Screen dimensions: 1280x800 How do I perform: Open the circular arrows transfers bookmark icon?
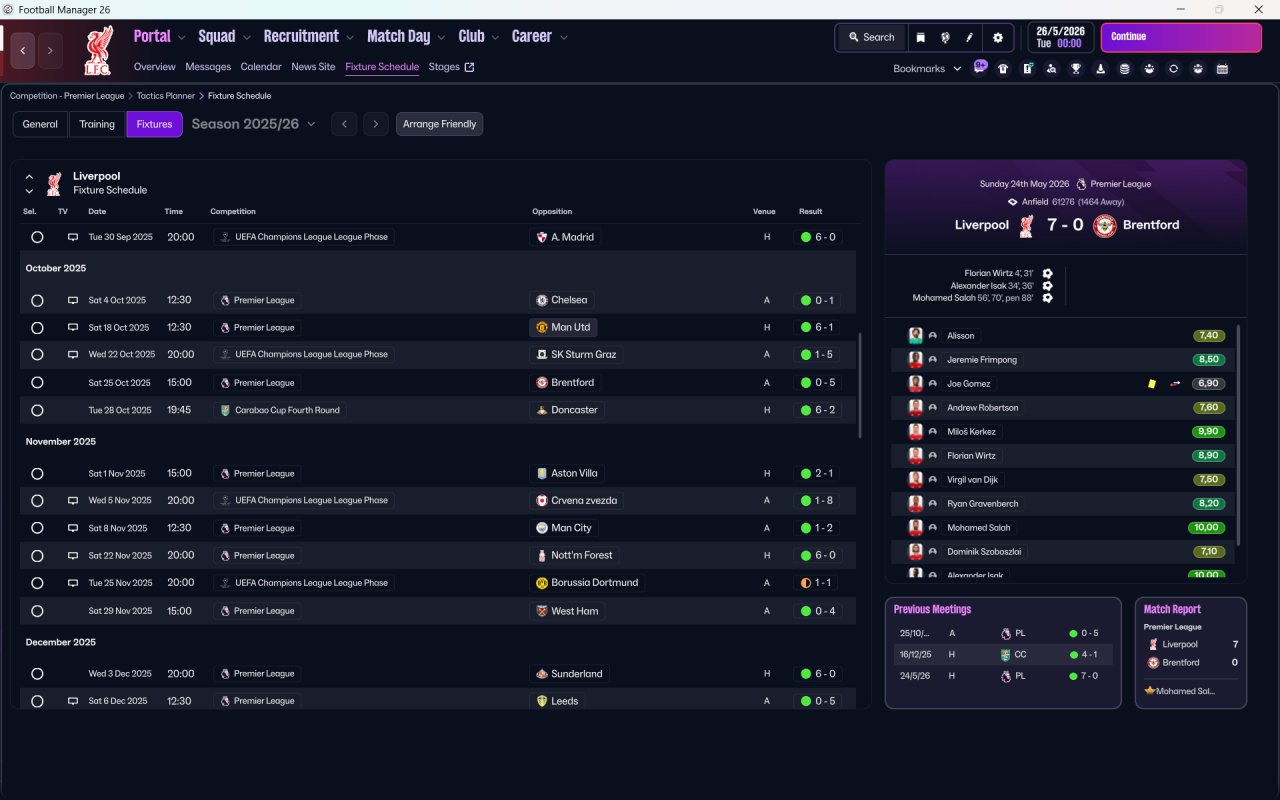point(1173,69)
